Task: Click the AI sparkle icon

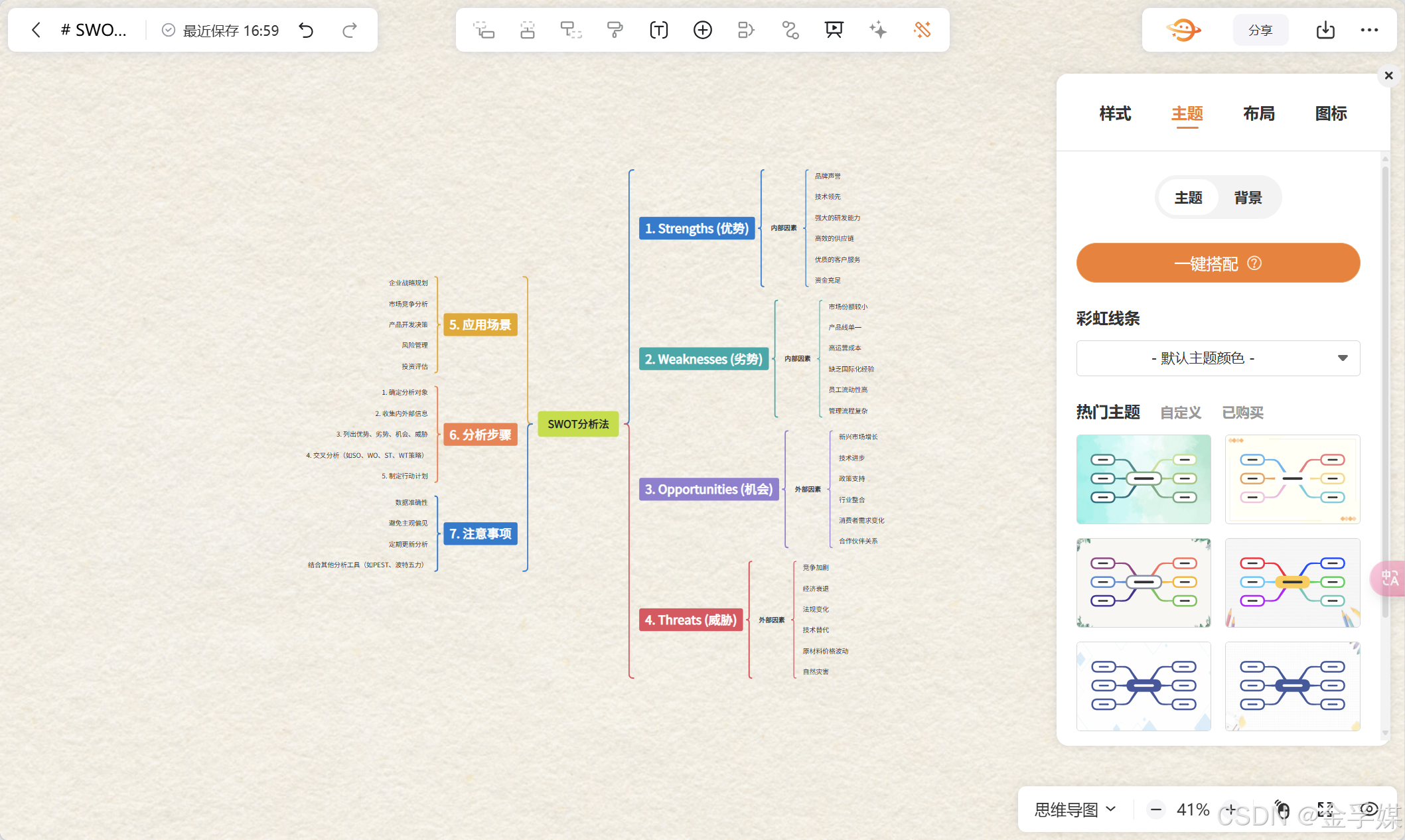Action: click(877, 30)
